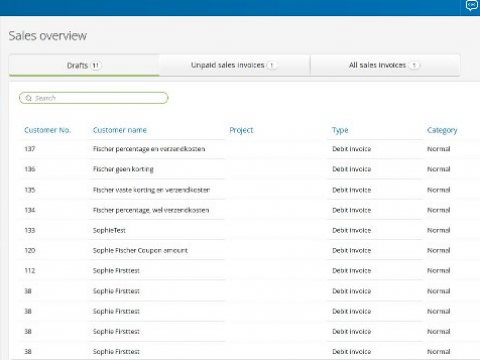The image size is (480, 360).
Task: Open Fischer vaste korting en verzendkosten draft
Action: [x=247, y=190]
